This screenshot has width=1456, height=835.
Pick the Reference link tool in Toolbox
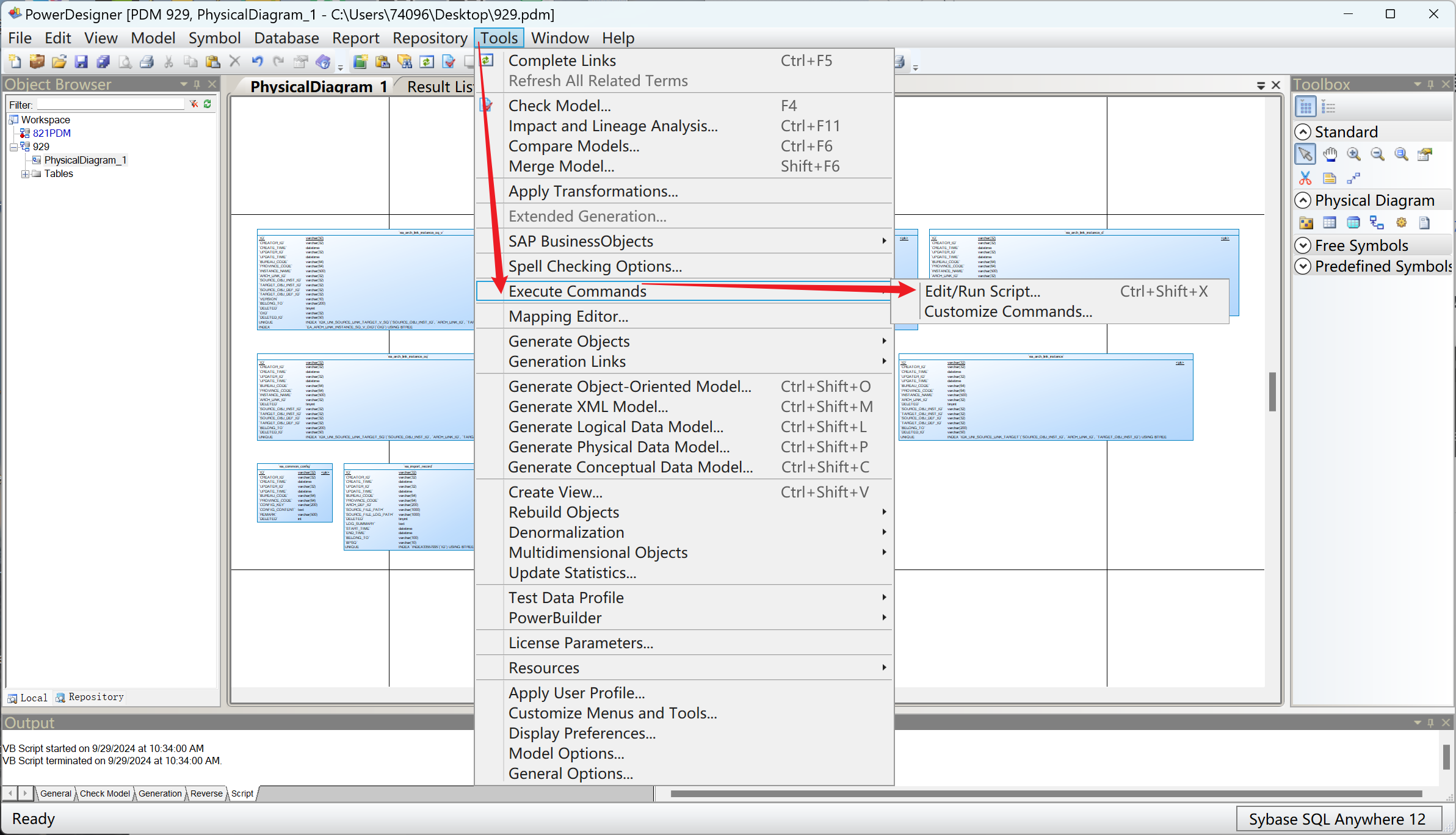(x=1377, y=223)
